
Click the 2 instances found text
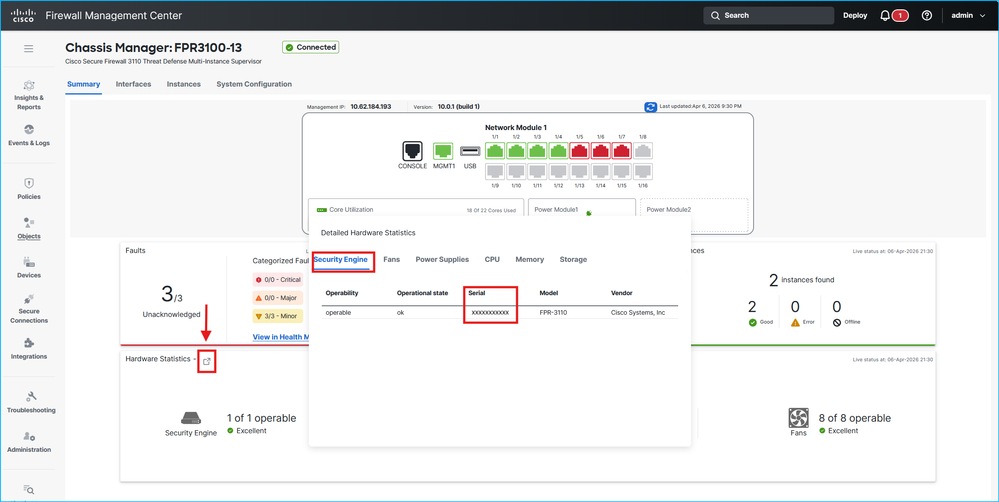pos(801,280)
